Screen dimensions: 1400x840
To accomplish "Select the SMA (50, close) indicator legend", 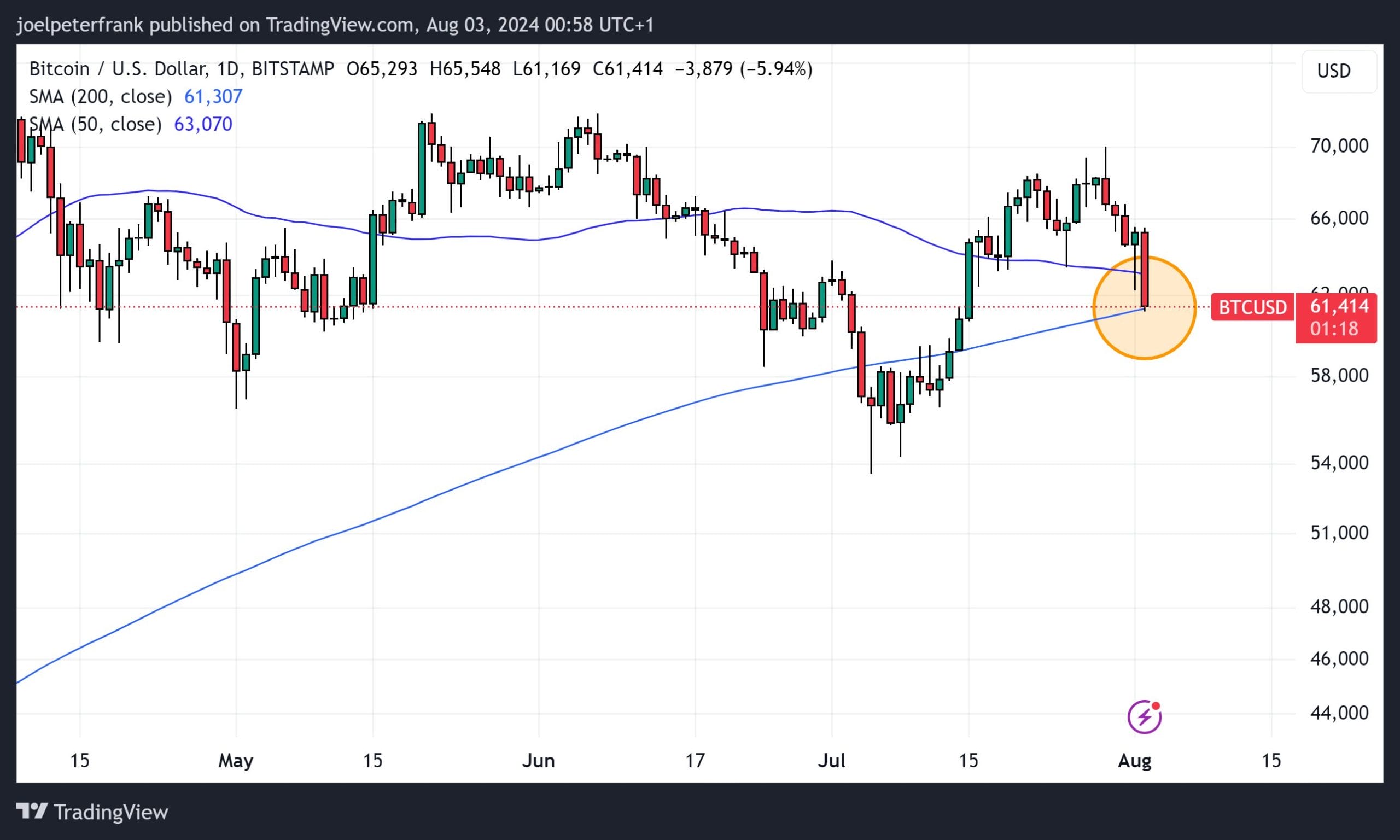I will coord(94,124).
